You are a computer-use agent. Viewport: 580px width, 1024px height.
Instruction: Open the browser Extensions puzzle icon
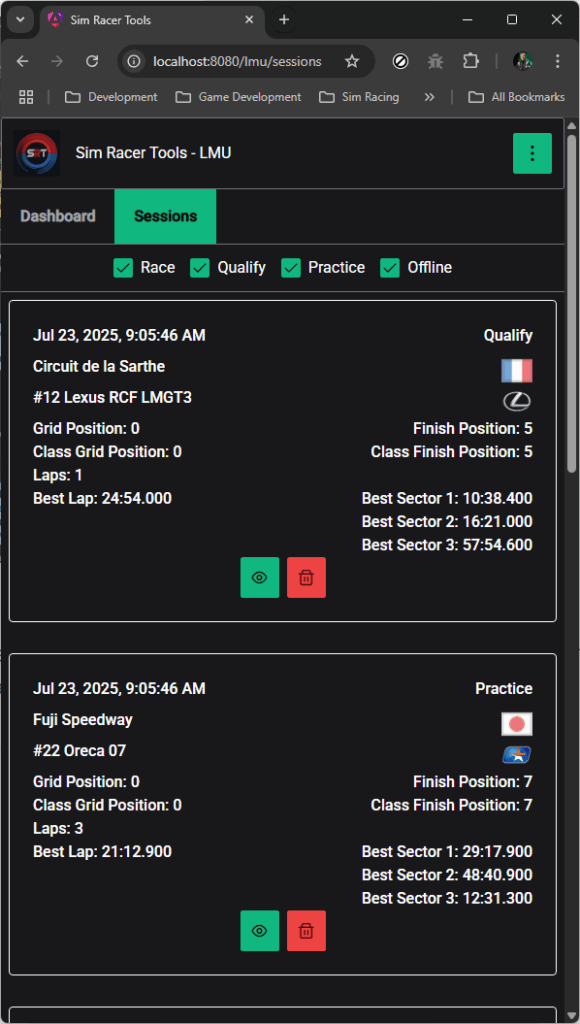click(x=470, y=61)
